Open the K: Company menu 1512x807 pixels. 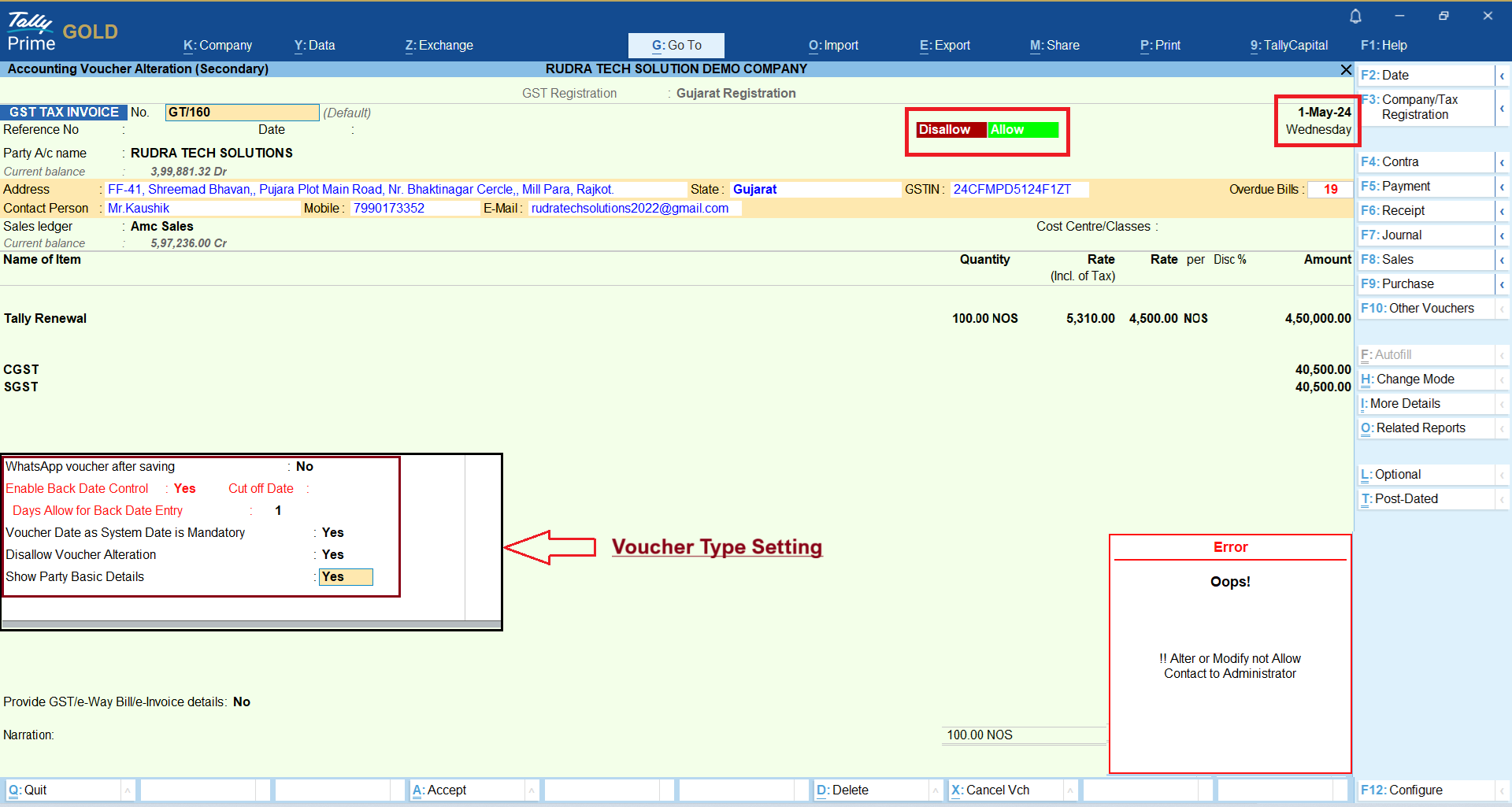pyautogui.click(x=217, y=46)
